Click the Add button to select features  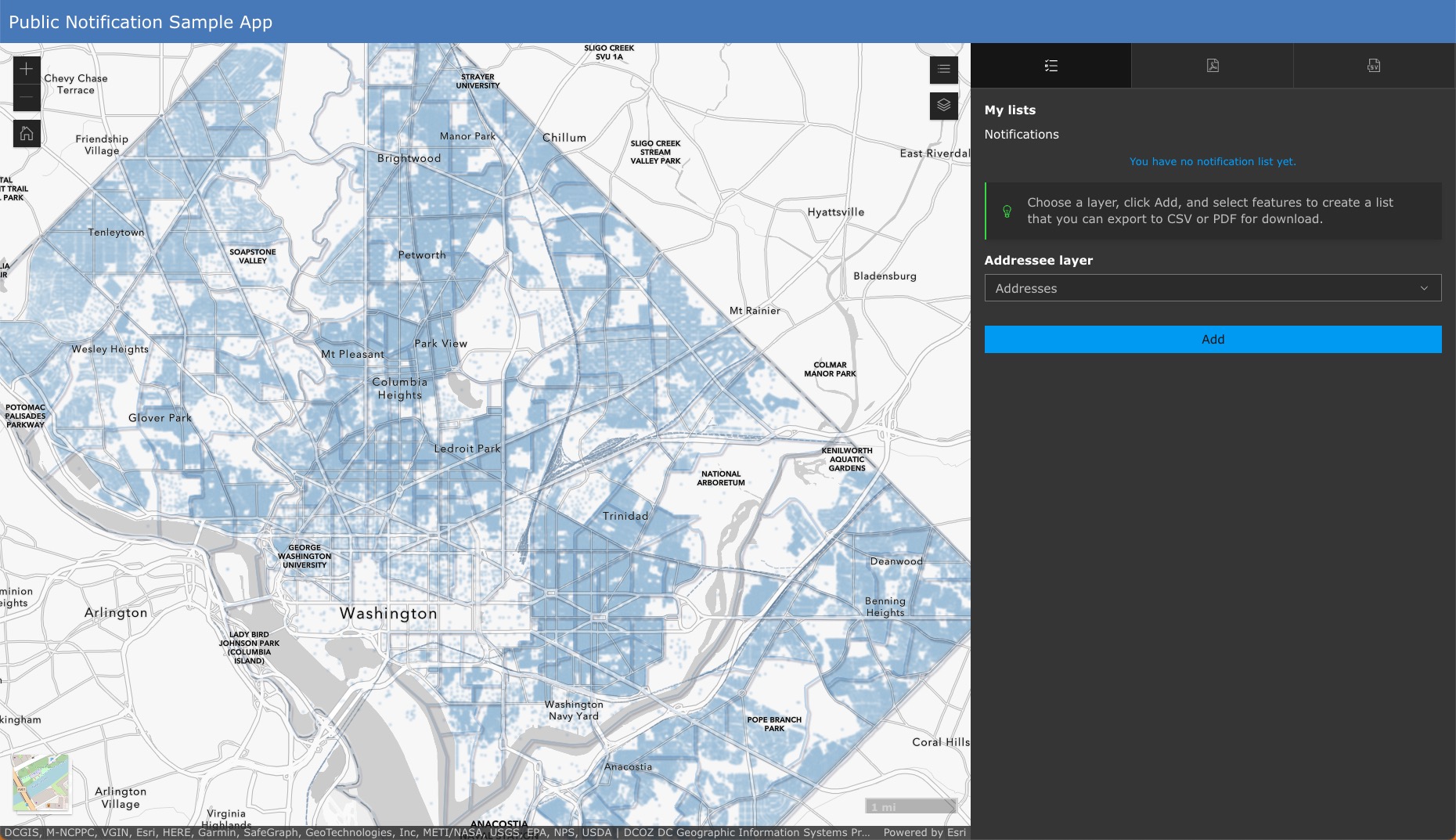[1213, 339]
